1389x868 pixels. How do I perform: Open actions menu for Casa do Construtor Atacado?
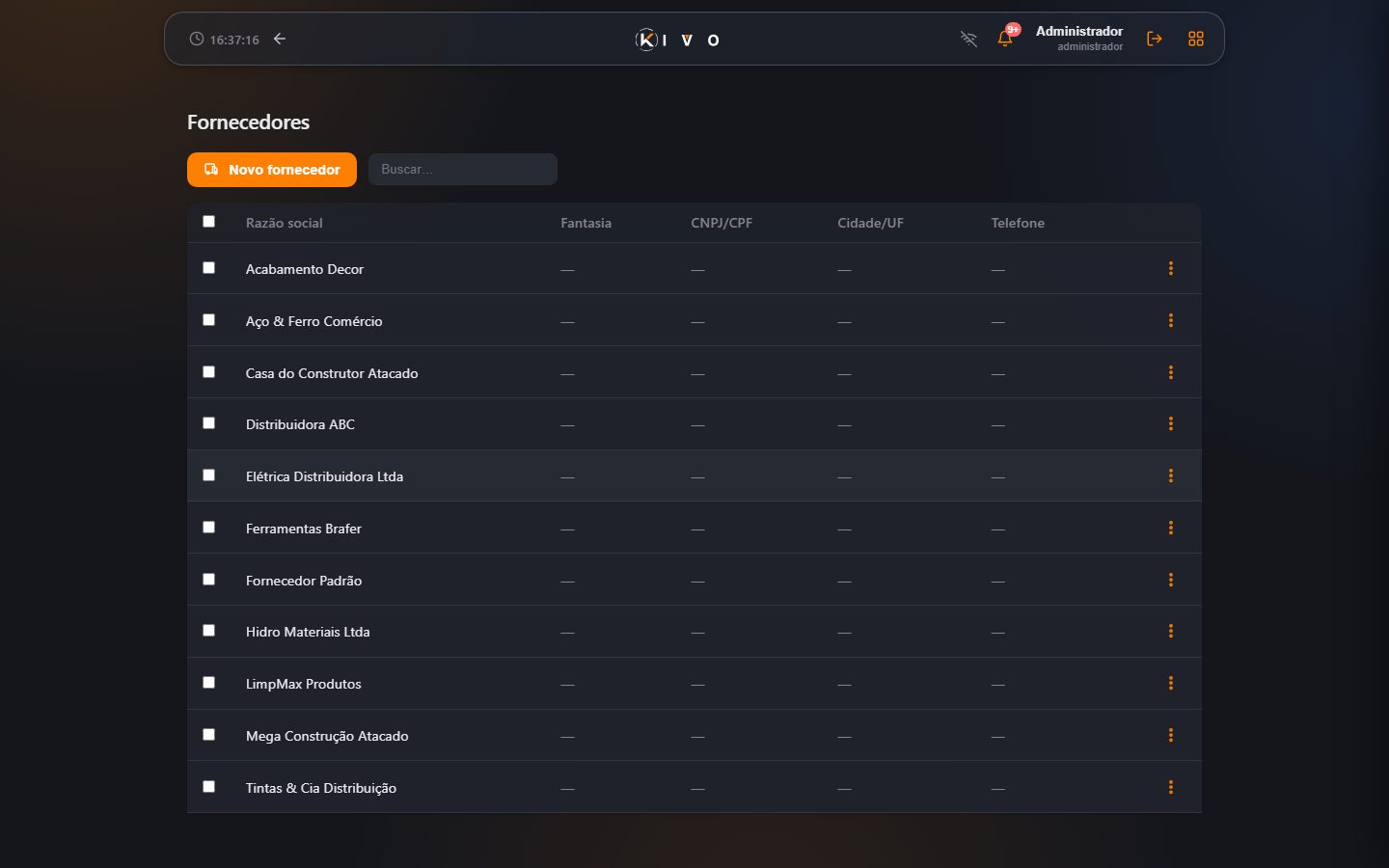(1171, 372)
